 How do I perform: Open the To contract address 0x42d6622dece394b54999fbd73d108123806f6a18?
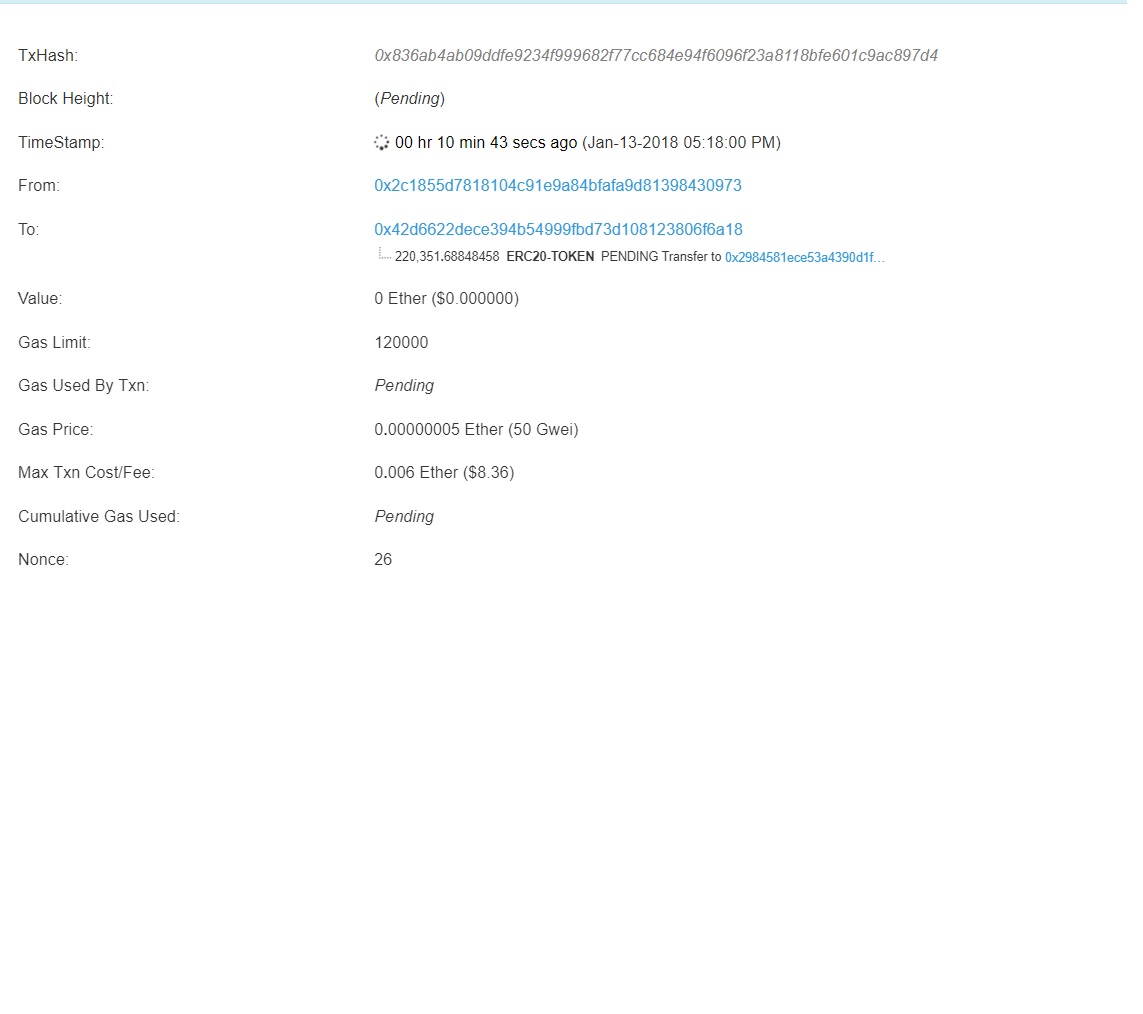pyautogui.click(x=558, y=230)
